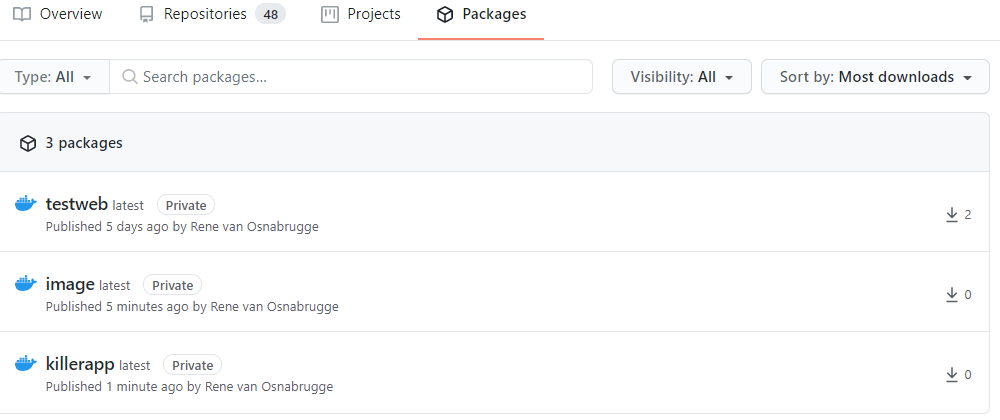Screen dimensions: 1000x420
Task: Open the image package link
Action: pos(70,284)
